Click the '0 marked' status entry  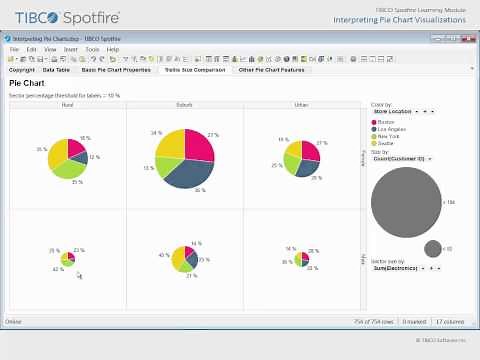coord(414,322)
